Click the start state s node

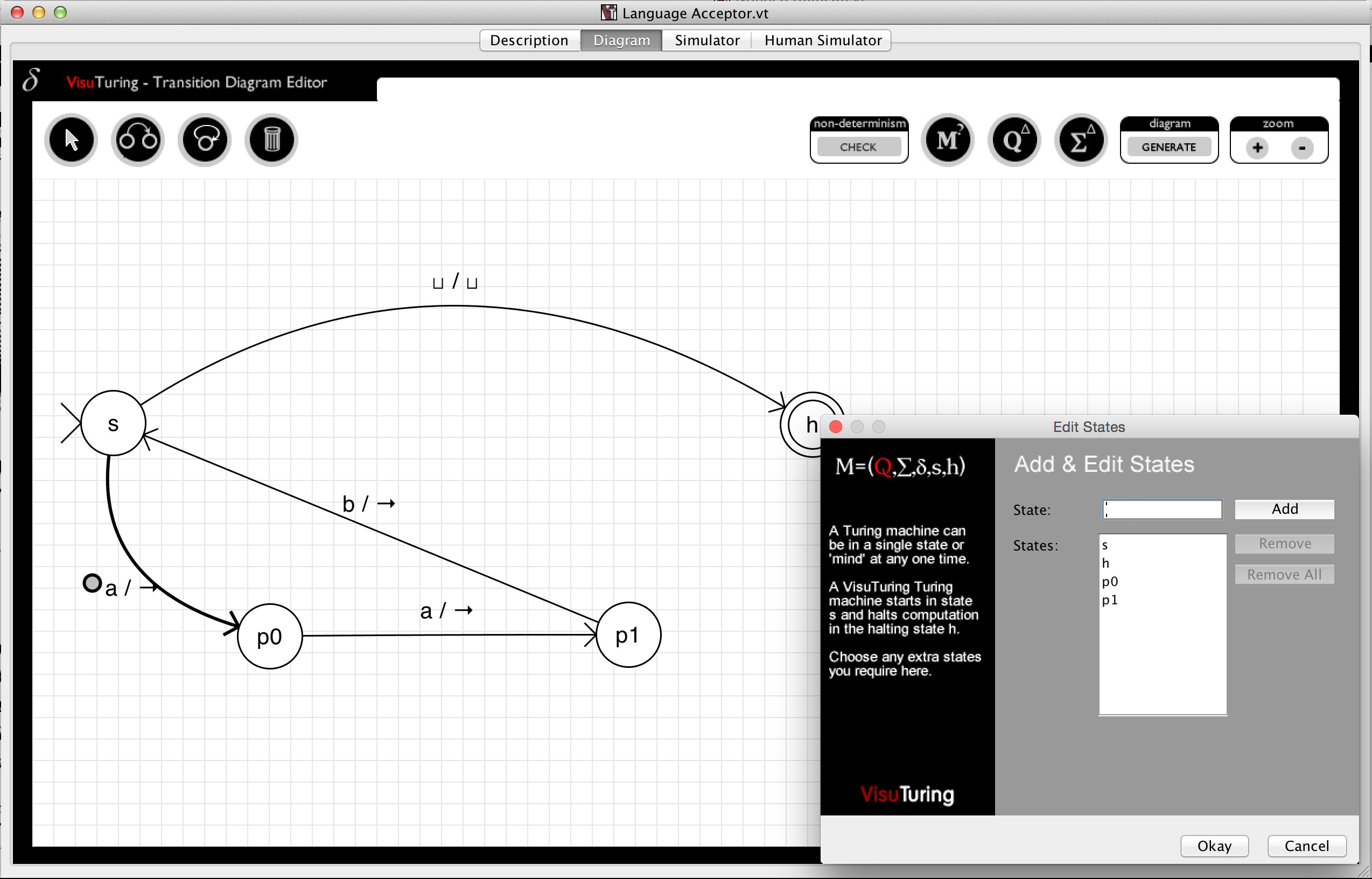tap(113, 423)
